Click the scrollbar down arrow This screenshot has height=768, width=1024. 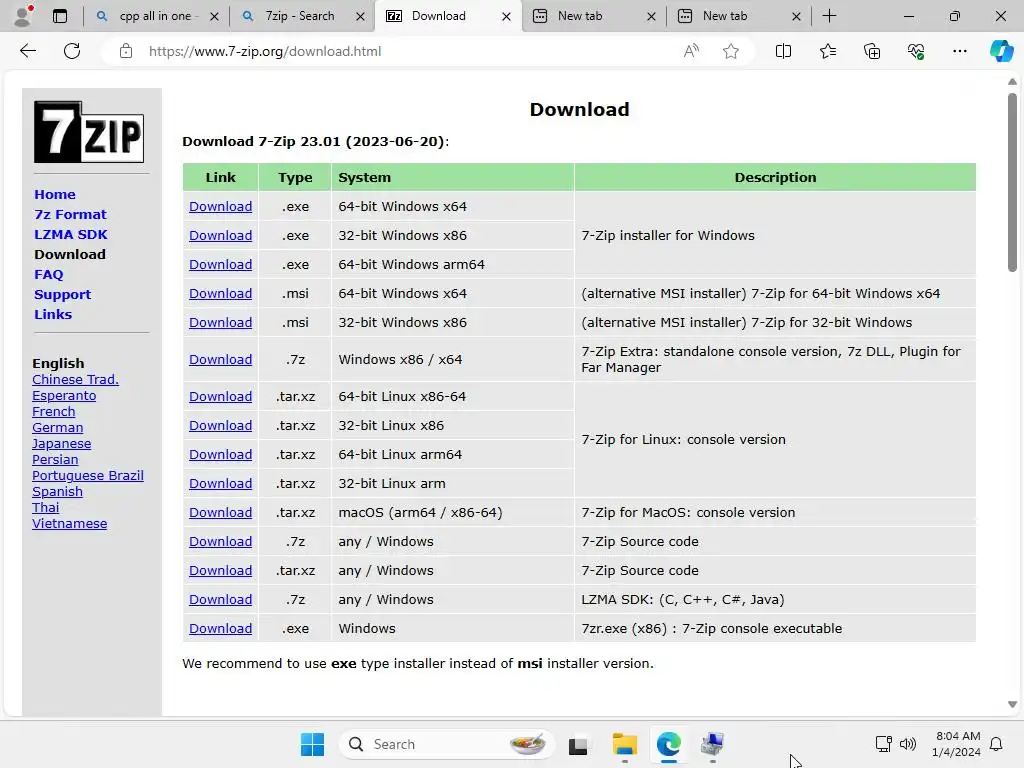click(1012, 705)
